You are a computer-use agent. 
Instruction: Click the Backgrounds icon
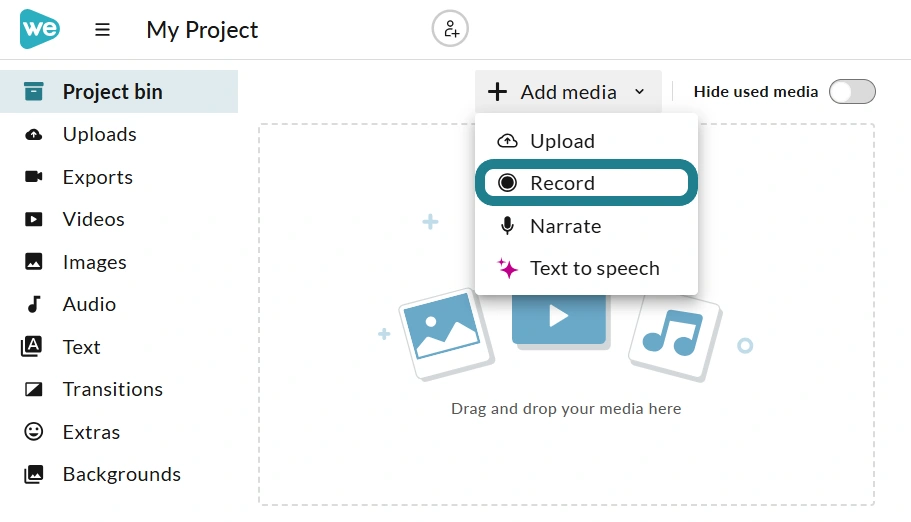point(34,474)
